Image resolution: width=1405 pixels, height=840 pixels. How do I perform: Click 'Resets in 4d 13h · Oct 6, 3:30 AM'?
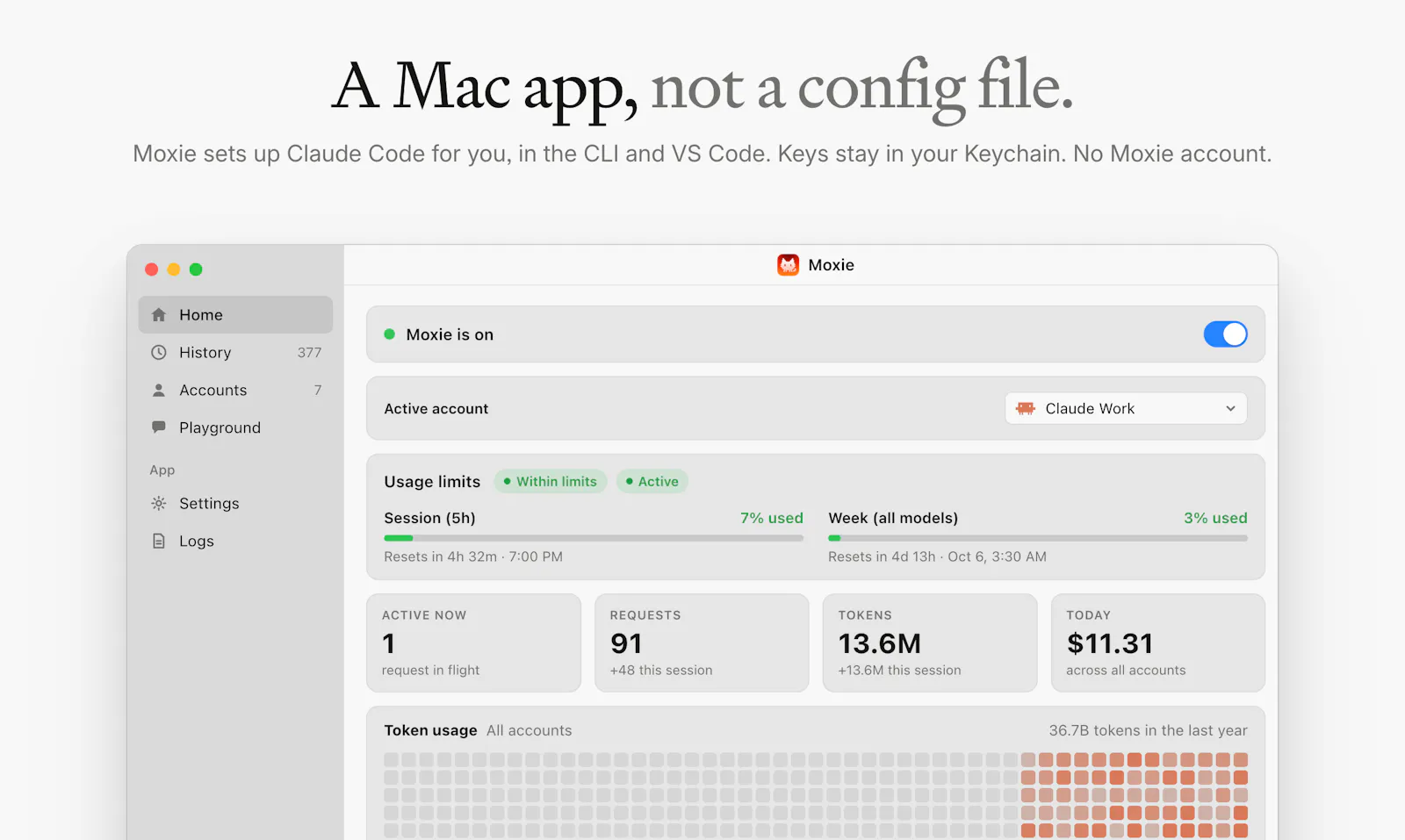(x=937, y=556)
